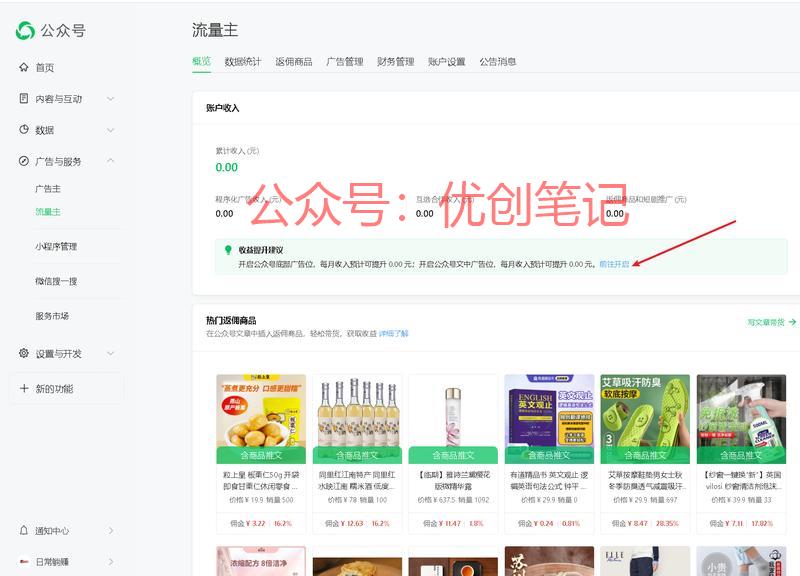
Task: Switch to the 公告消息 tab
Action: click(x=497, y=62)
